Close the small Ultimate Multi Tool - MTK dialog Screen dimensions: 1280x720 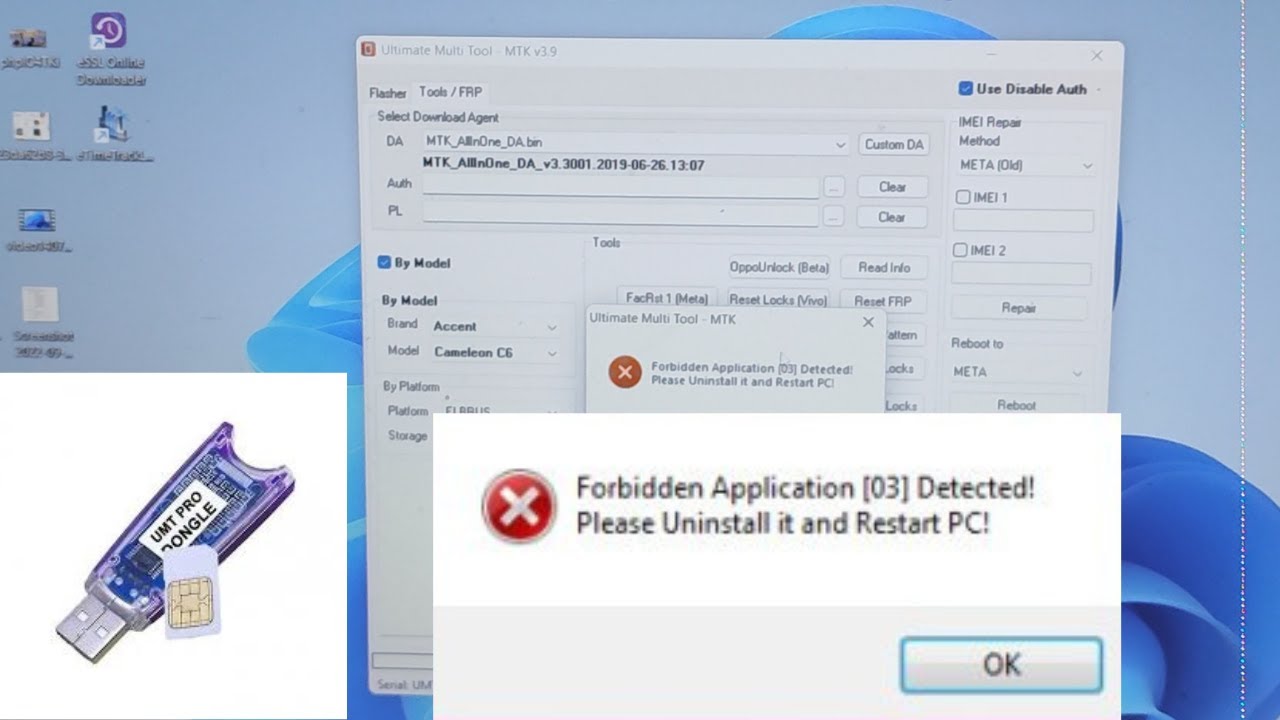(x=868, y=322)
